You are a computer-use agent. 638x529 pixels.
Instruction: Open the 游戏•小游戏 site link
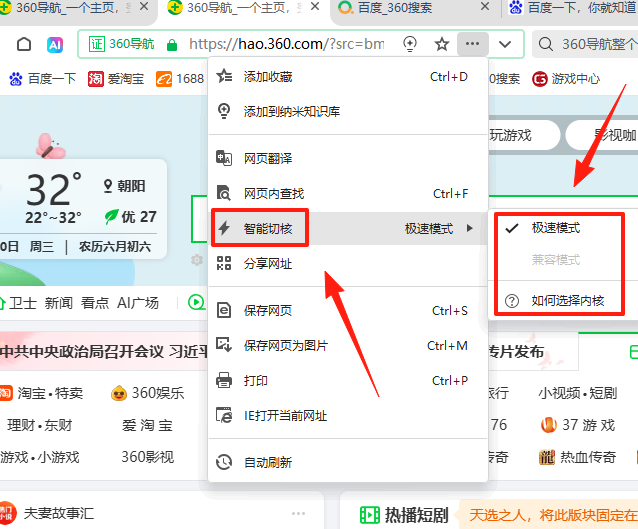[40, 457]
